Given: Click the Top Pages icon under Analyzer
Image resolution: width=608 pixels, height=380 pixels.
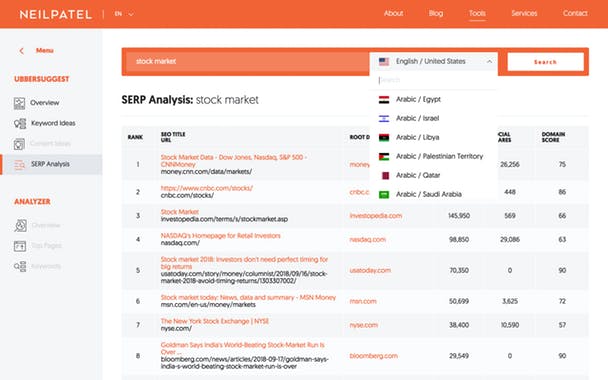Looking at the screenshot, I should pyautogui.click(x=20, y=246).
